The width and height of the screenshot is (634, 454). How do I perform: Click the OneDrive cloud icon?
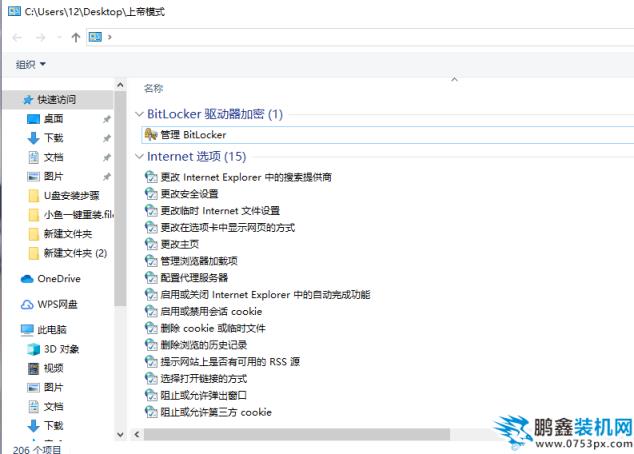27,279
